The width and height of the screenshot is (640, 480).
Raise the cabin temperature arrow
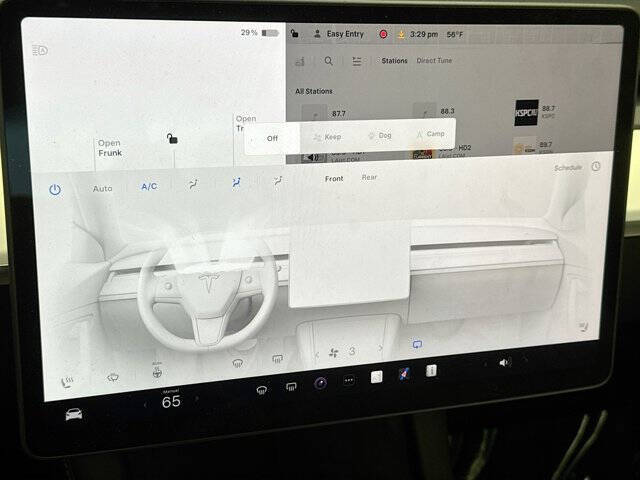[x=198, y=398]
